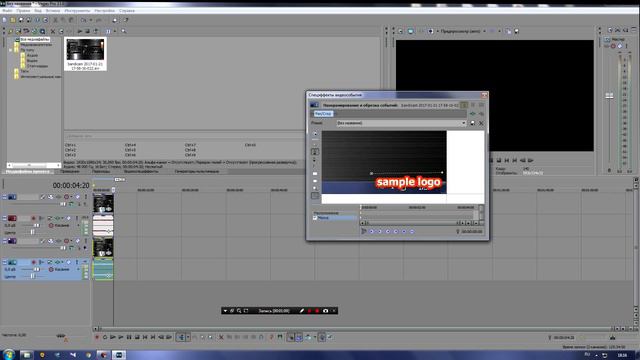Open the edit tool dropdown arrow in the timeline toolbar
640x360 pixels.
tap(188, 337)
